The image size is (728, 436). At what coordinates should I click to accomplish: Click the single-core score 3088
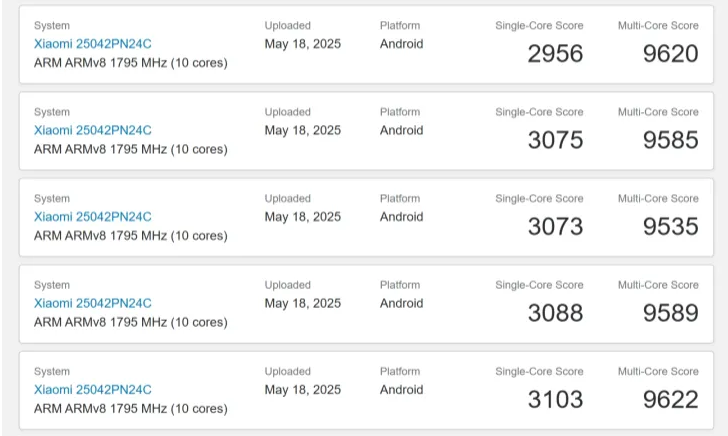pos(555,313)
